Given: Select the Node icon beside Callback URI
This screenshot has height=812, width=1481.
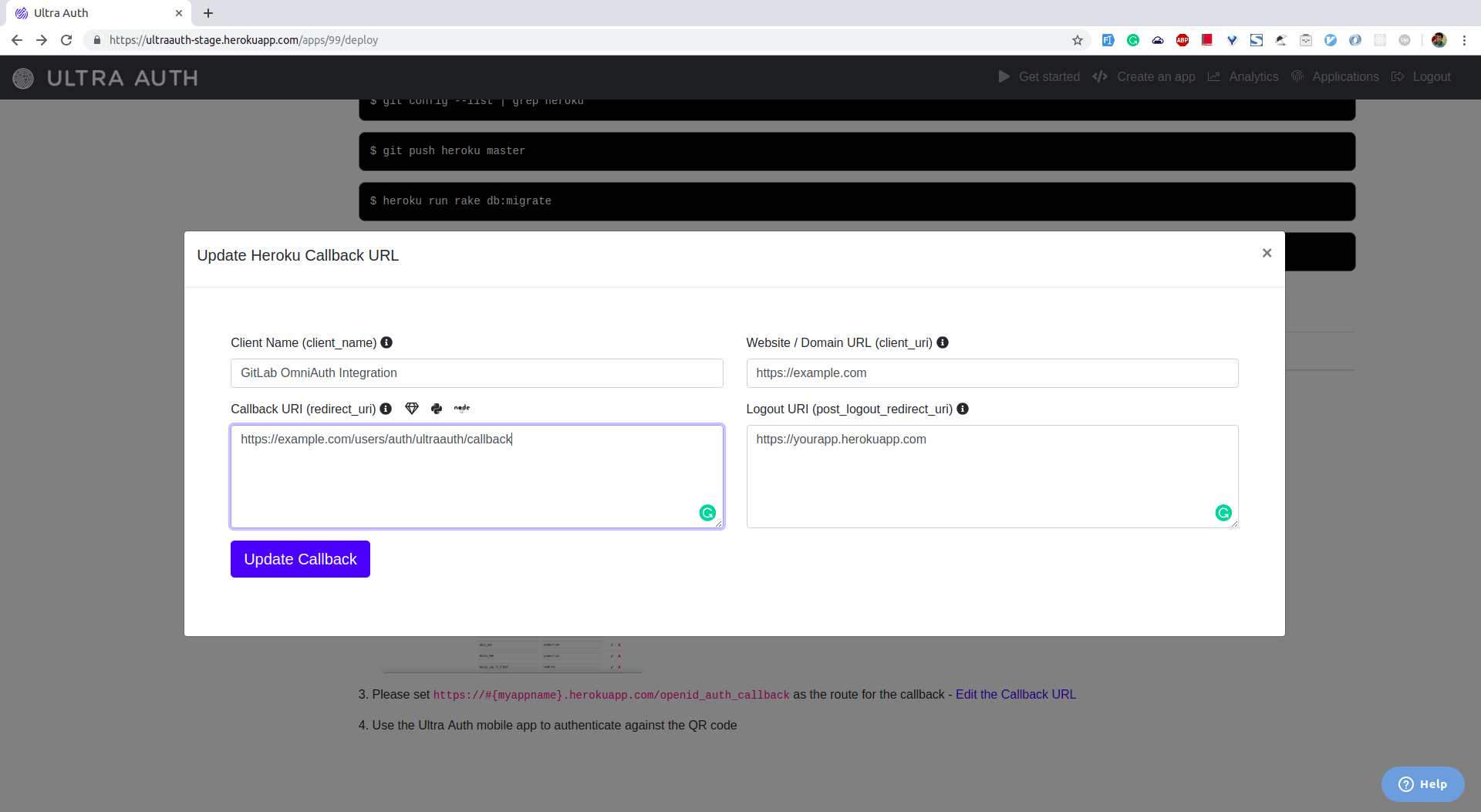Looking at the screenshot, I should (x=461, y=409).
